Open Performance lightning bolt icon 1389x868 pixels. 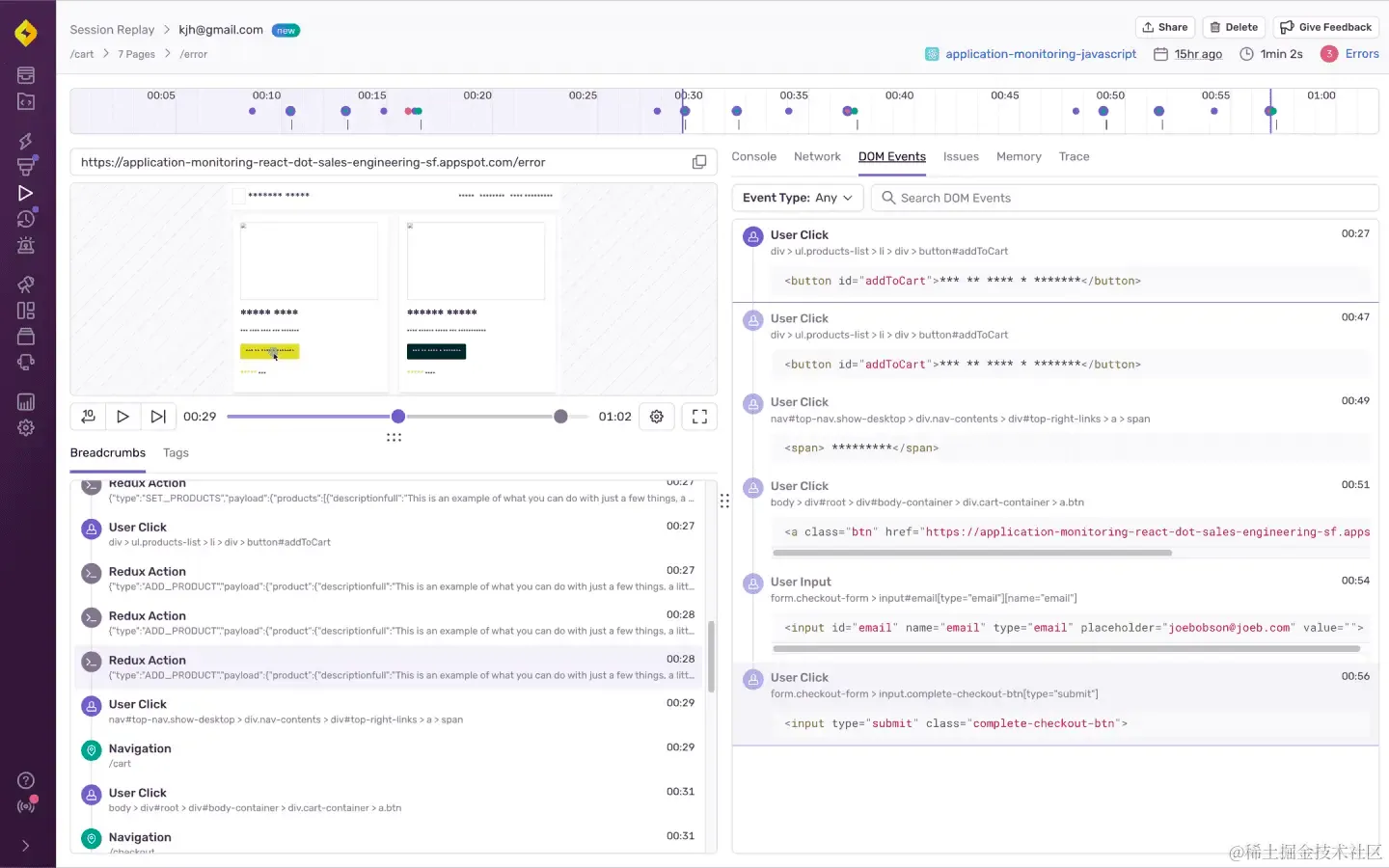26,141
